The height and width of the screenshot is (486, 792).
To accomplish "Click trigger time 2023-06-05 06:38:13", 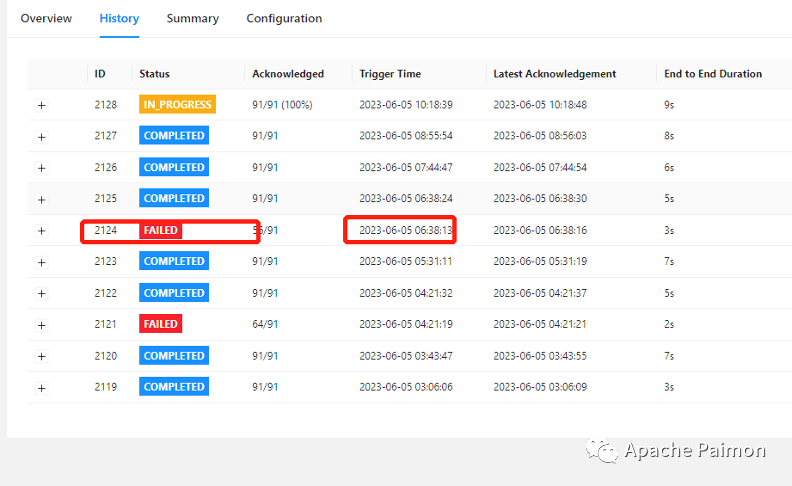I will [406, 230].
